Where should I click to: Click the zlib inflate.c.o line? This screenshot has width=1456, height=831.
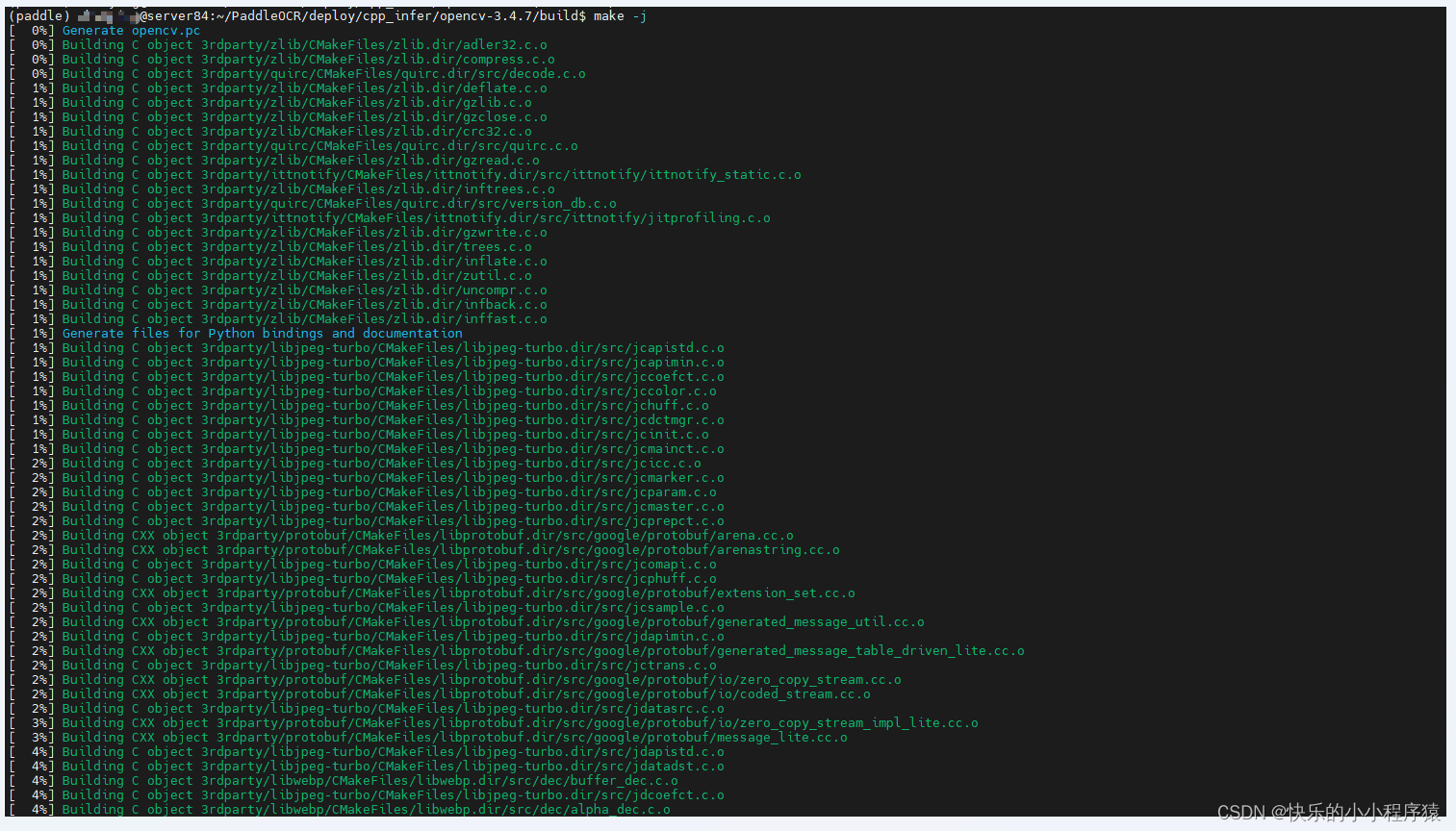[278, 261]
